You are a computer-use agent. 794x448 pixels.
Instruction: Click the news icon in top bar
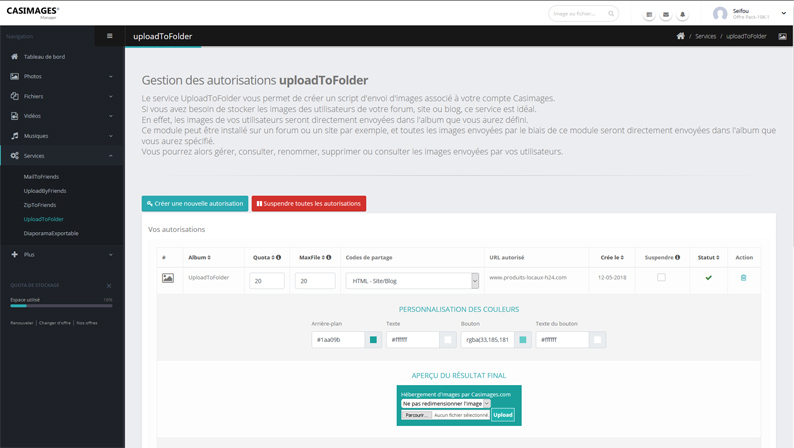(649, 15)
